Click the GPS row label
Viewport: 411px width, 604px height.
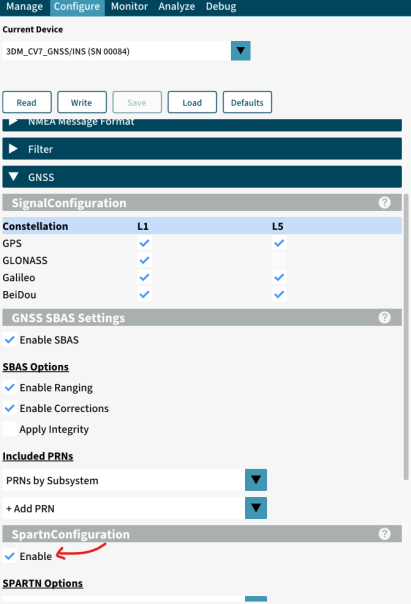click(12, 243)
